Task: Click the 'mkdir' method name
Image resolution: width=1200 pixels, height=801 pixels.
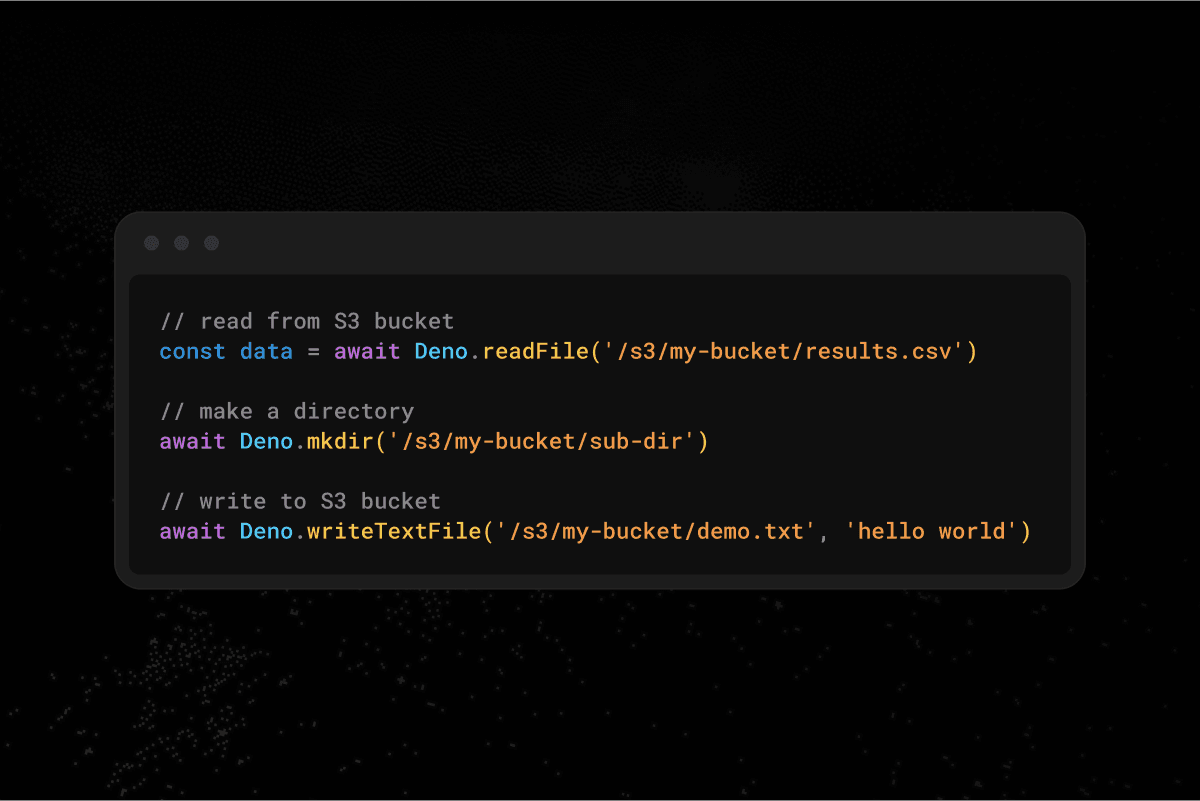Action: [340, 441]
